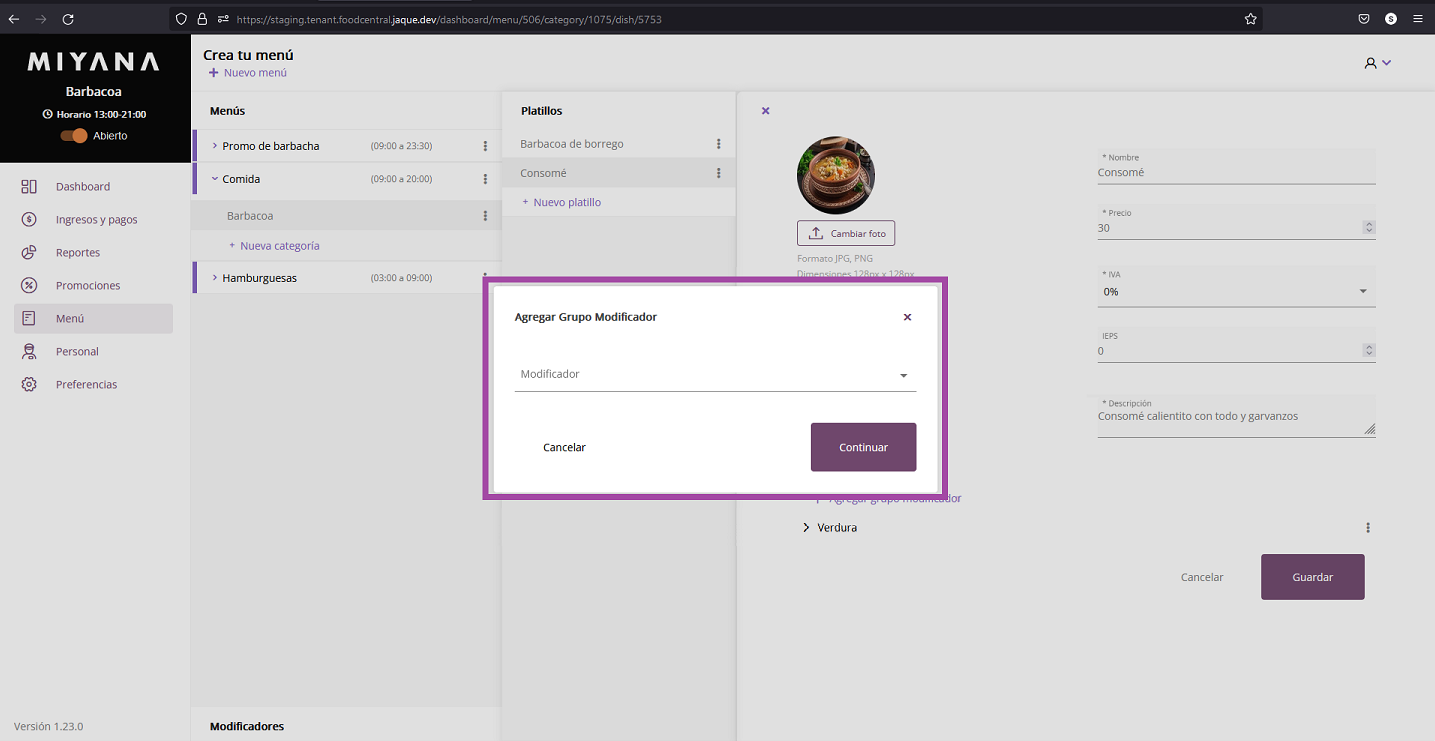Open Ingresos y pagos section
Image resolution: width=1435 pixels, height=741 pixels.
tap(97, 220)
